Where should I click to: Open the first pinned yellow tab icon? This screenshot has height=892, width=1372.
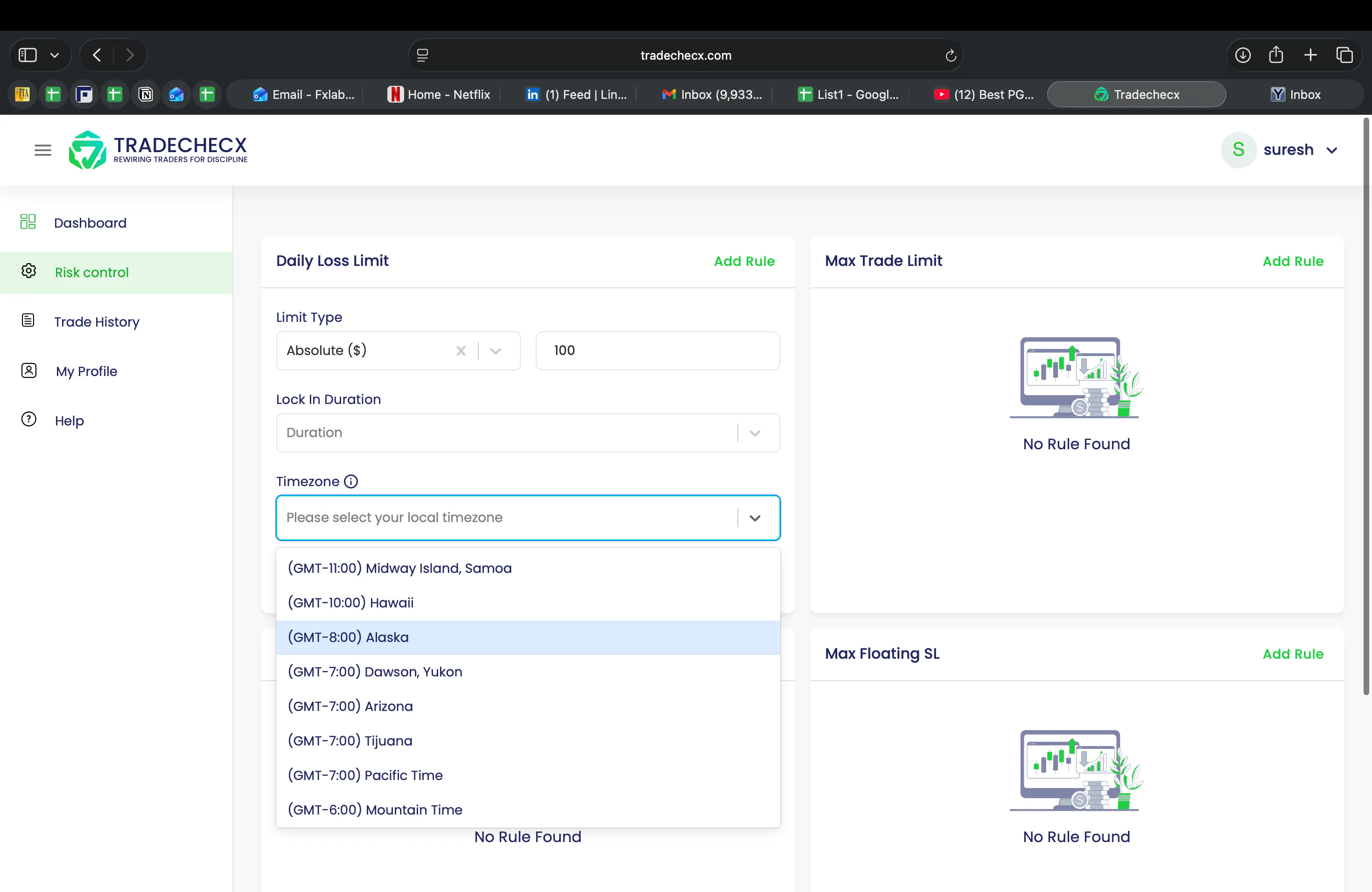(x=22, y=95)
